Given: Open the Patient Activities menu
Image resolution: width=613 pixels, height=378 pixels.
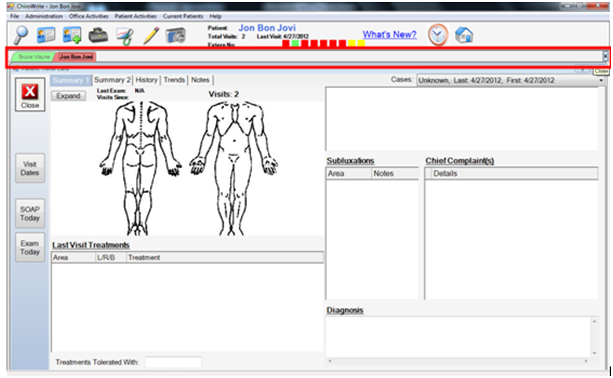Looking at the screenshot, I should [135, 16].
